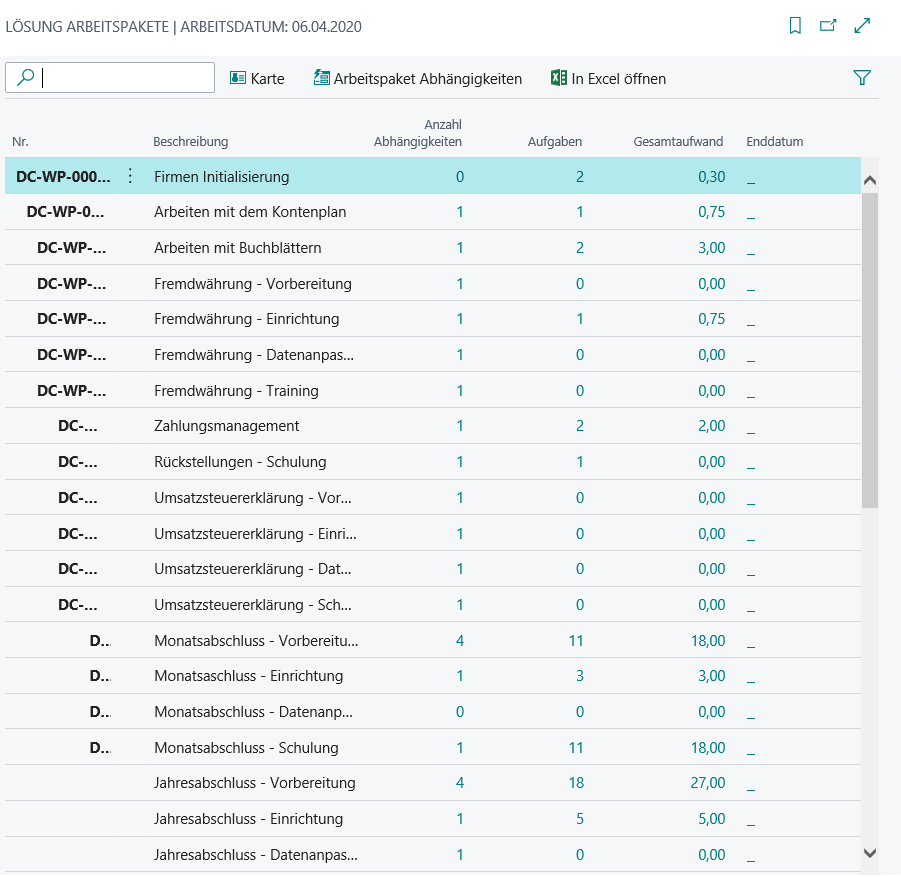
Task: Select the Rückstellungen - Schulung row
Action: [x=240, y=462]
